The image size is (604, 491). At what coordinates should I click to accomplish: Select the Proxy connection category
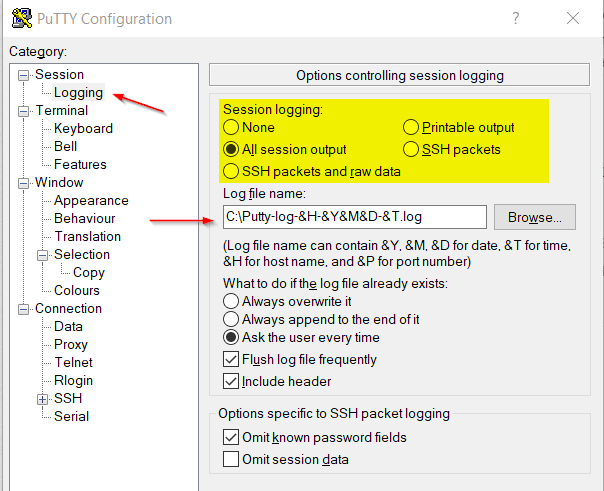pos(71,345)
